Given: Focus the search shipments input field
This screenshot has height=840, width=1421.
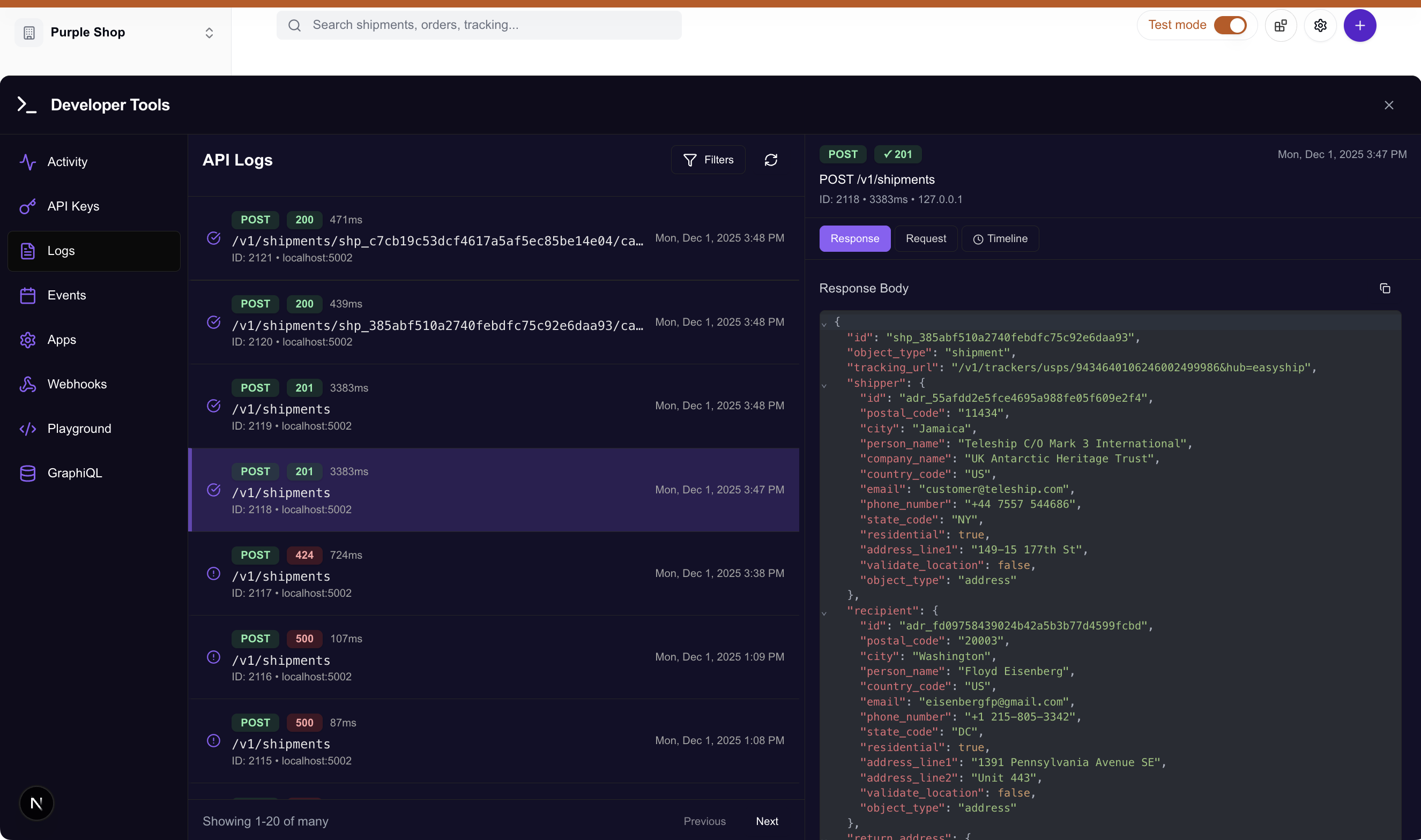Looking at the screenshot, I should [479, 25].
